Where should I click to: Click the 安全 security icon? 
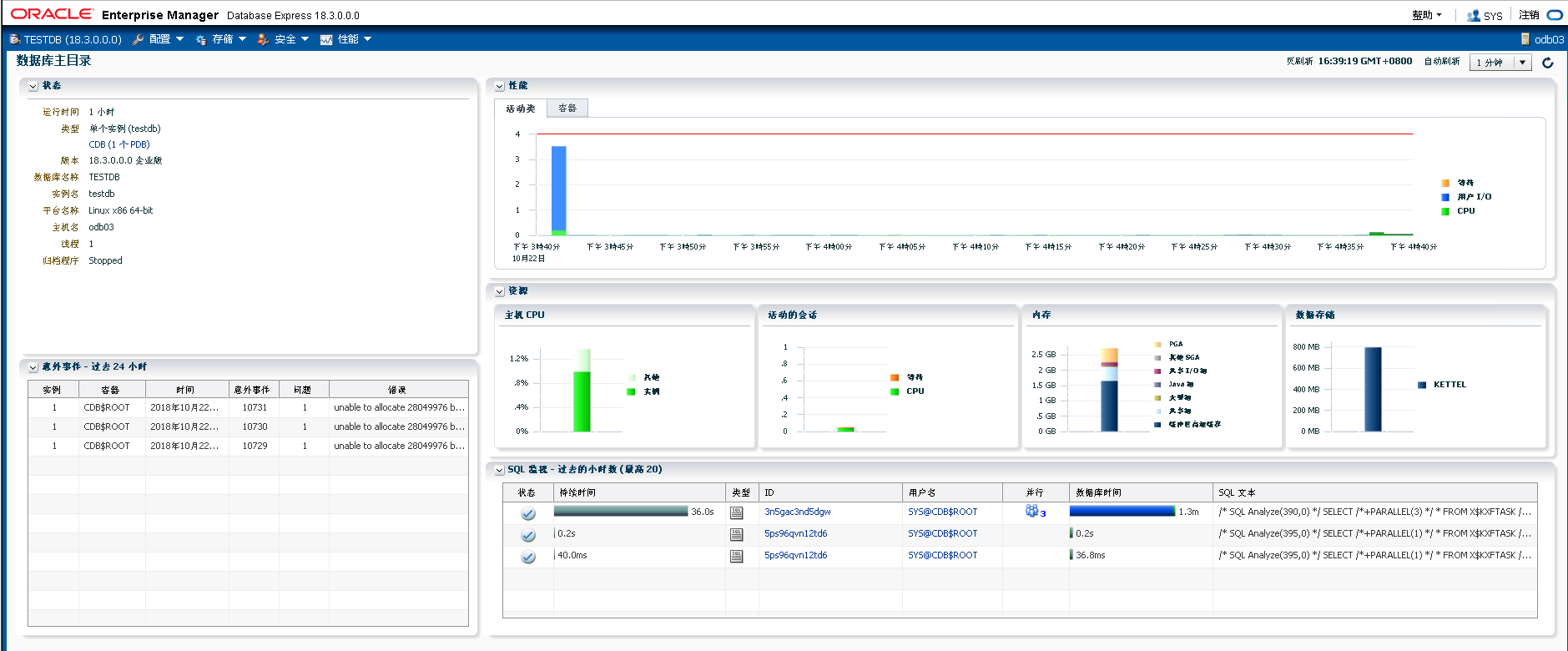(x=263, y=39)
